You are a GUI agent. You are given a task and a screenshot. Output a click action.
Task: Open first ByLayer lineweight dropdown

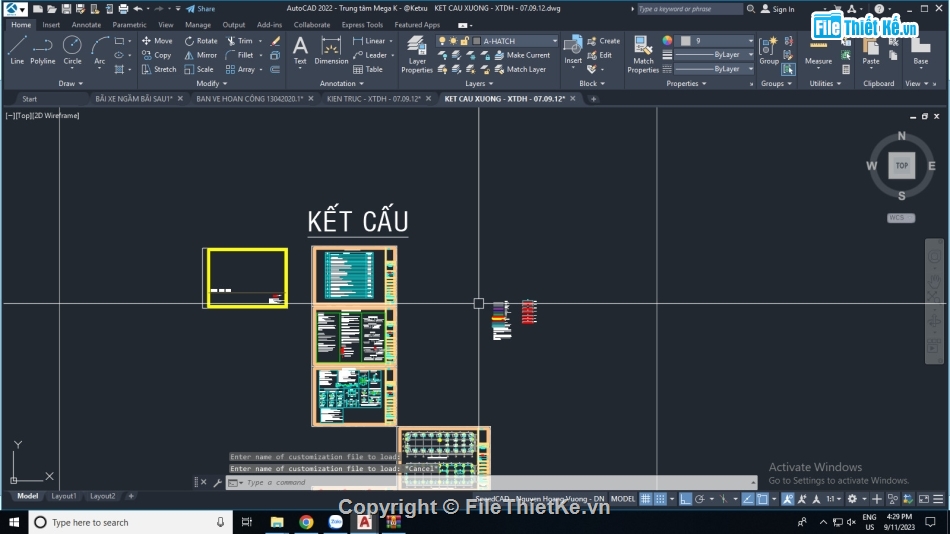click(x=714, y=55)
